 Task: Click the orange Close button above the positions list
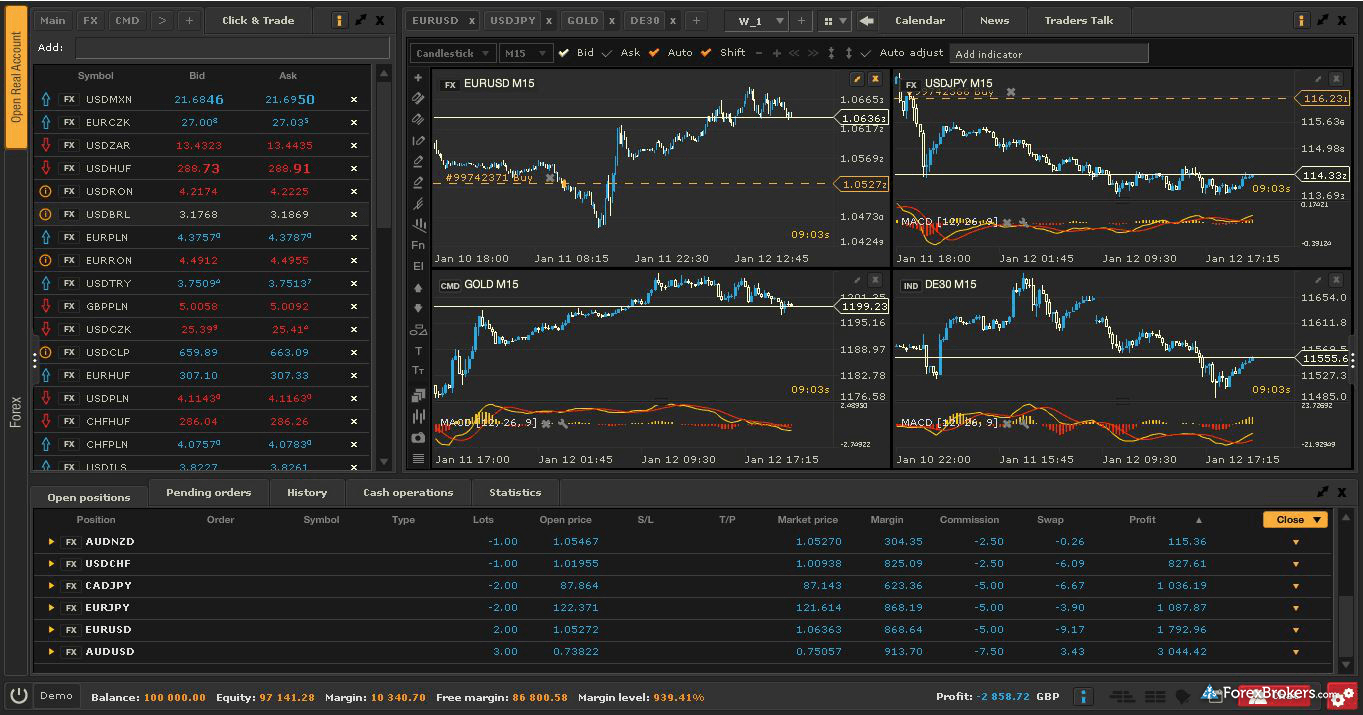pyautogui.click(x=1294, y=519)
